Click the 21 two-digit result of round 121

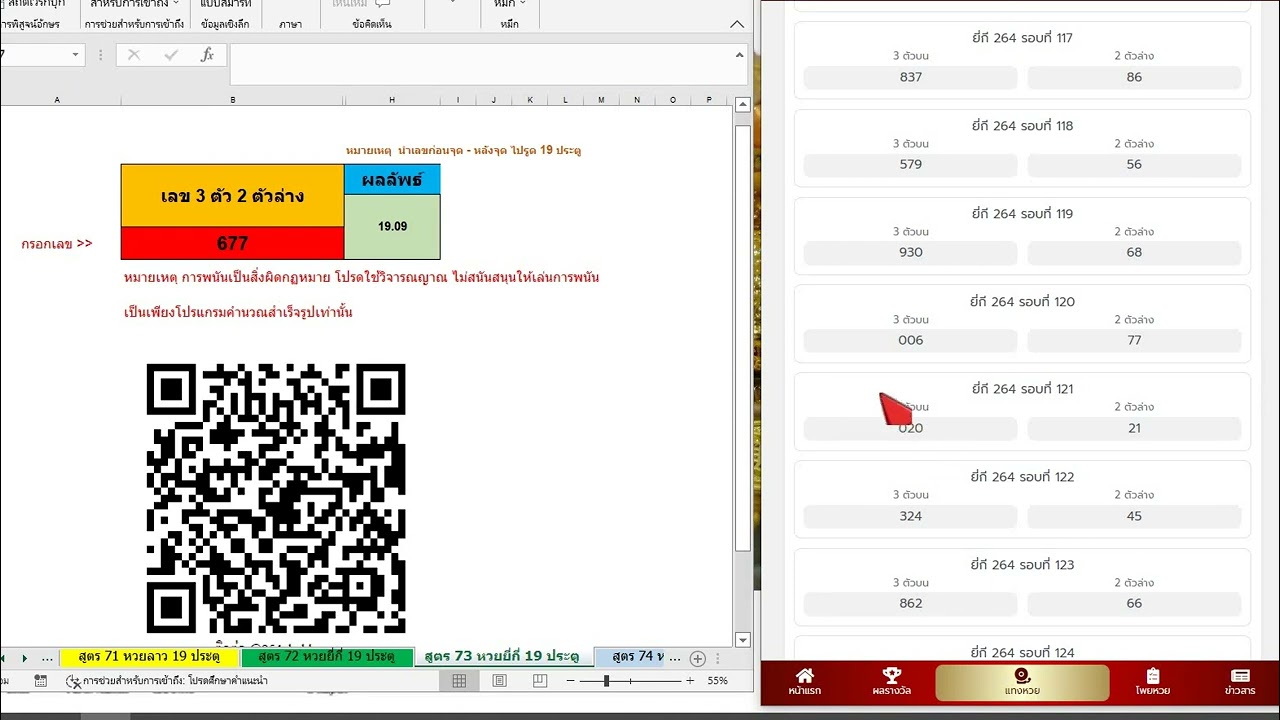coord(1134,428)
